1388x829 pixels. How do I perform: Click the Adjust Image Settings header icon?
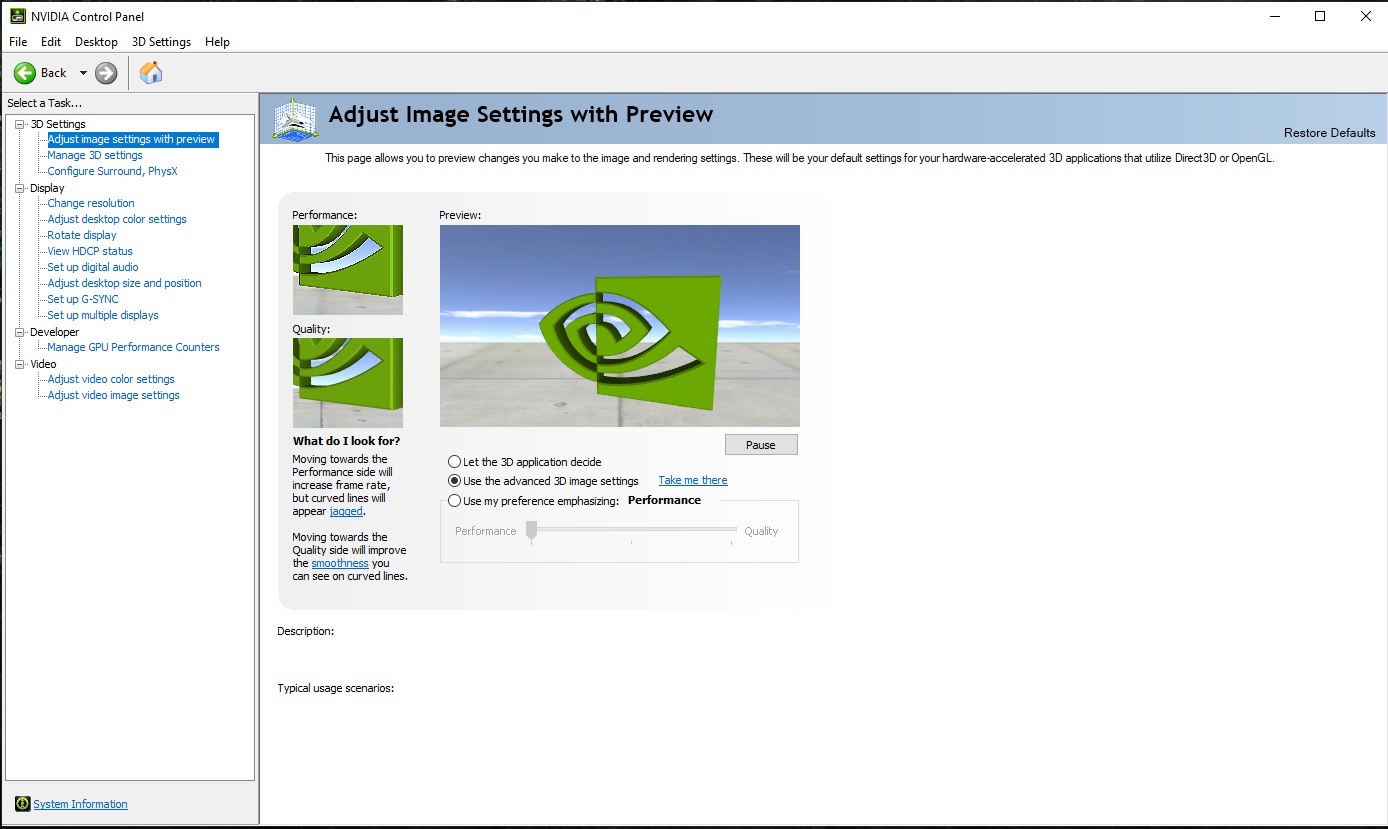295,120
